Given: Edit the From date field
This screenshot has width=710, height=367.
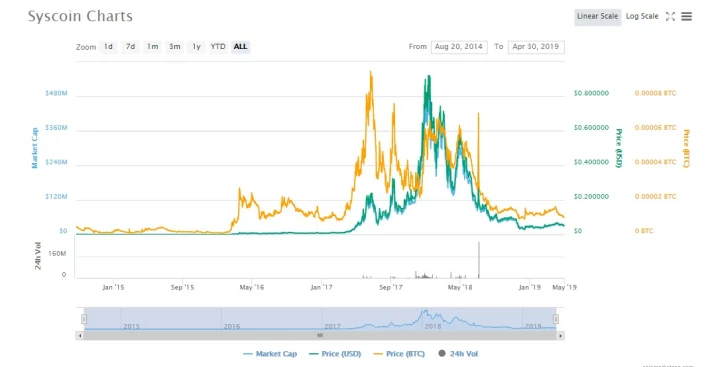Looking at the screenshot, I should click(x=459, y=47).
